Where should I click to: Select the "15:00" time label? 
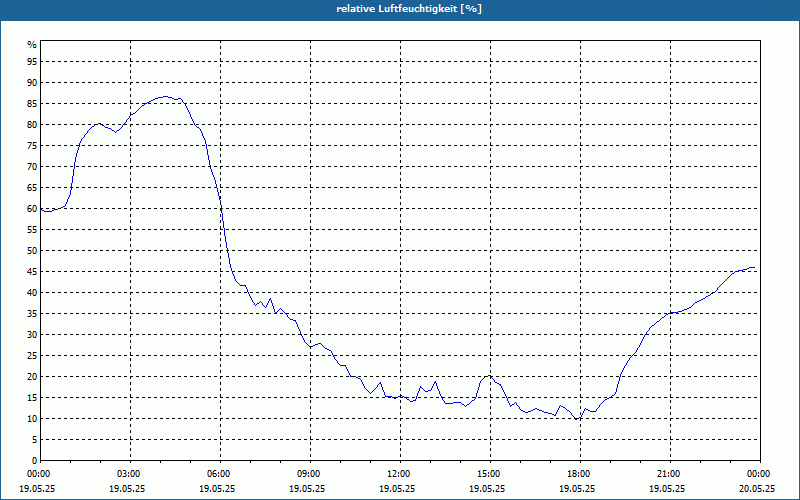pos(490,474)
